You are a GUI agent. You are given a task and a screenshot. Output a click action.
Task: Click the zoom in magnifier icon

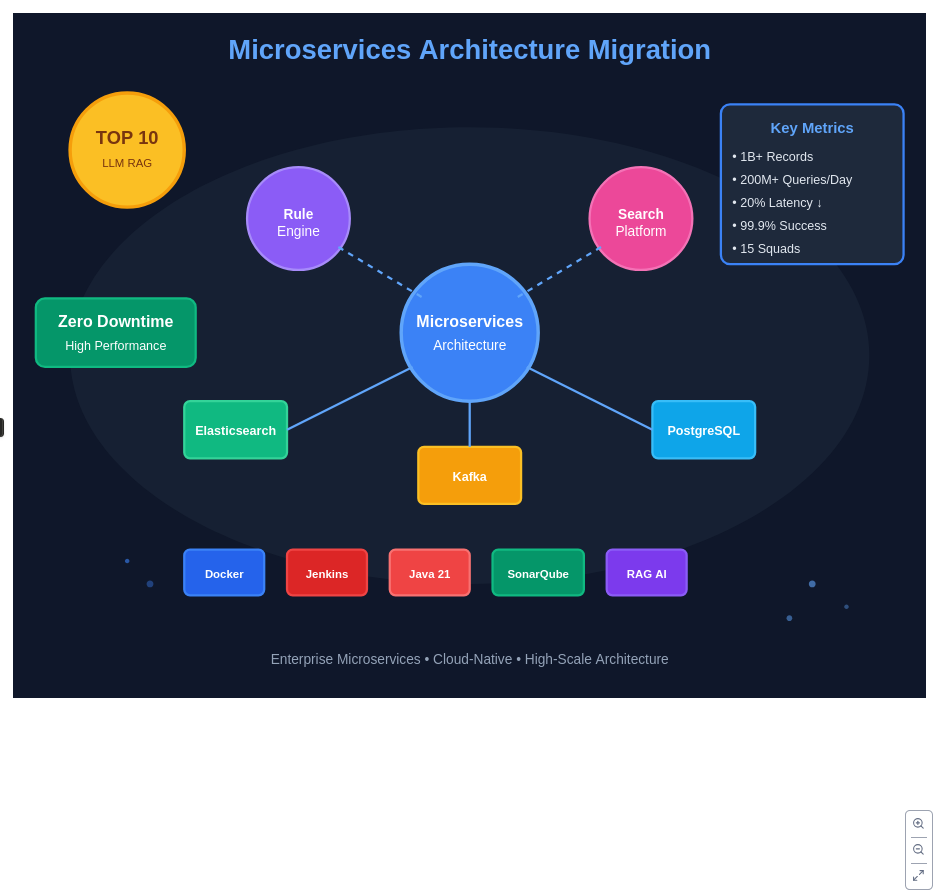pyautogui.click(x=918, y=824)
